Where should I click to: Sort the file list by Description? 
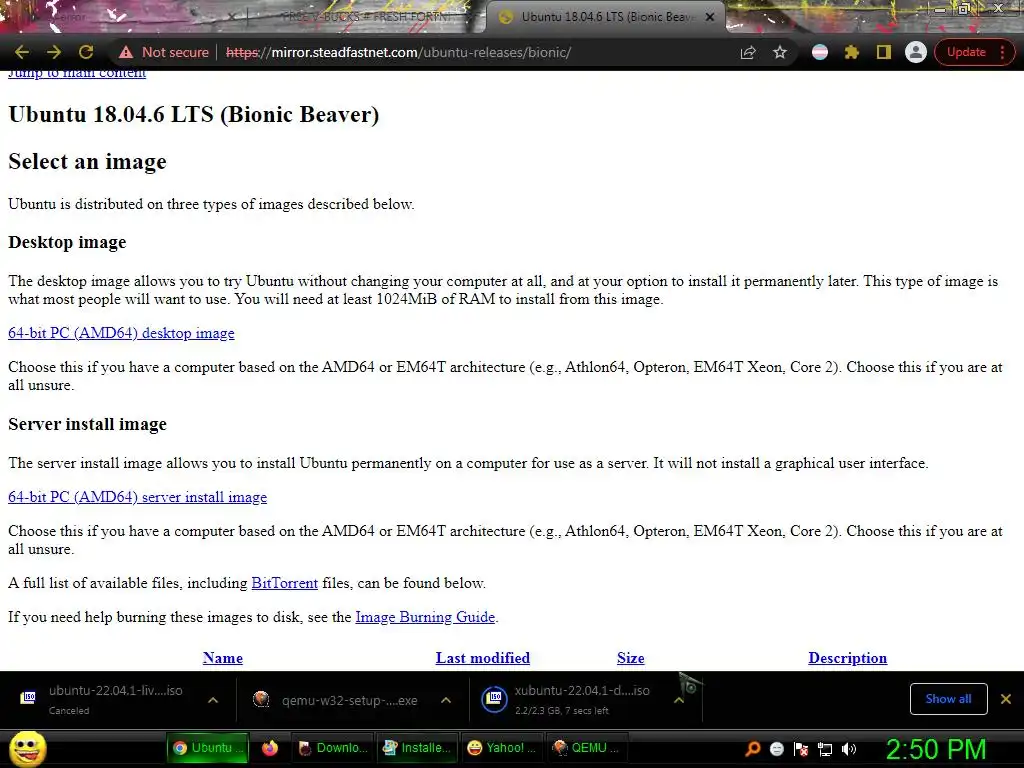click(x=848, y=658)
